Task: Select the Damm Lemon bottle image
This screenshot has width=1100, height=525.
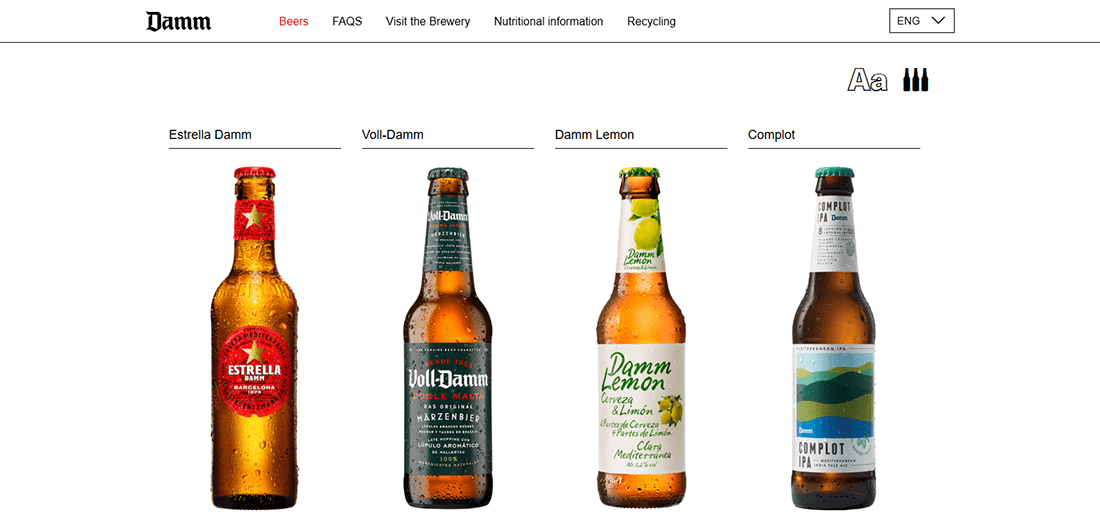Action: [641, 338]
